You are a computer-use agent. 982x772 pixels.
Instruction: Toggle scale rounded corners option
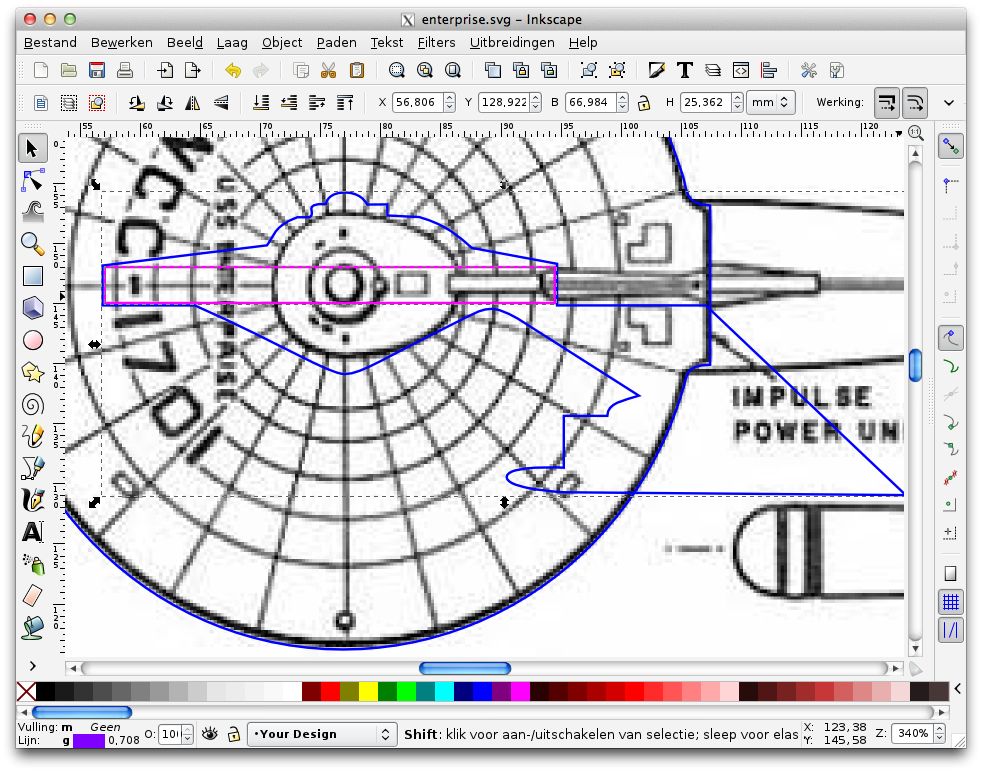tap(914, 103)
